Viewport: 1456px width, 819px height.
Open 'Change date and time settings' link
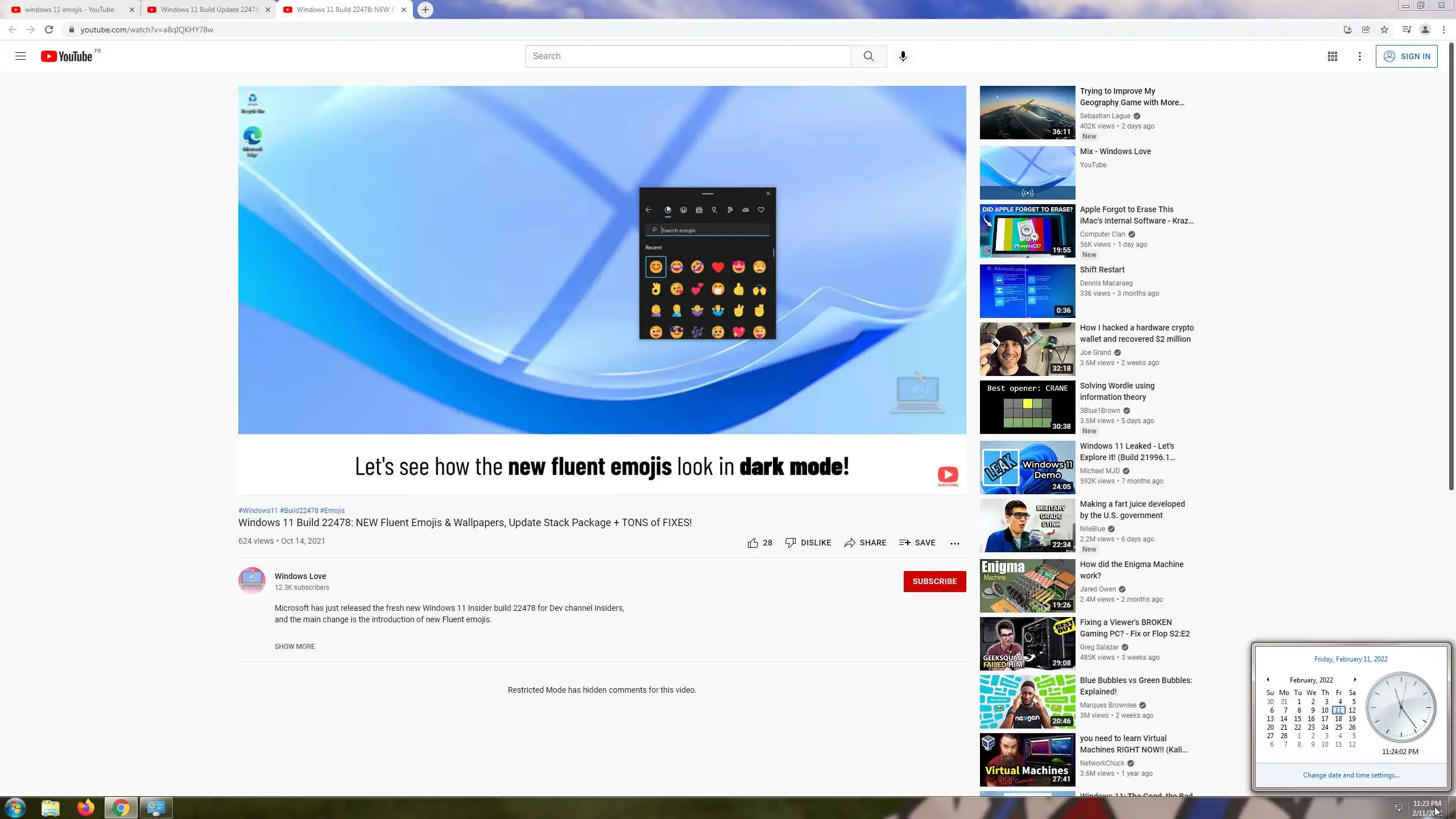[1351, 775]
